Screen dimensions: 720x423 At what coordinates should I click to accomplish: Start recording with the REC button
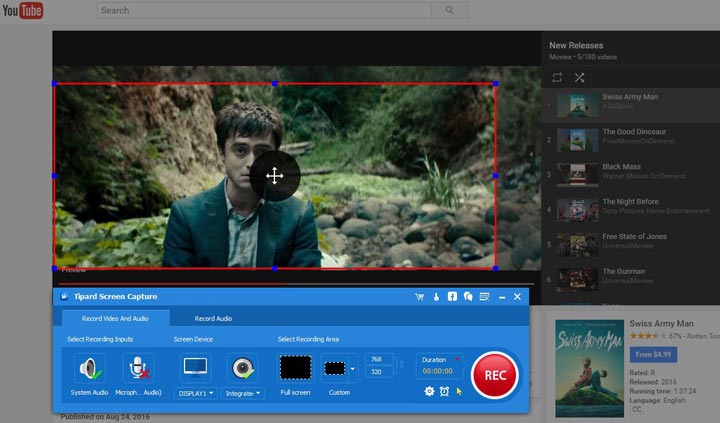coord(495,375)
